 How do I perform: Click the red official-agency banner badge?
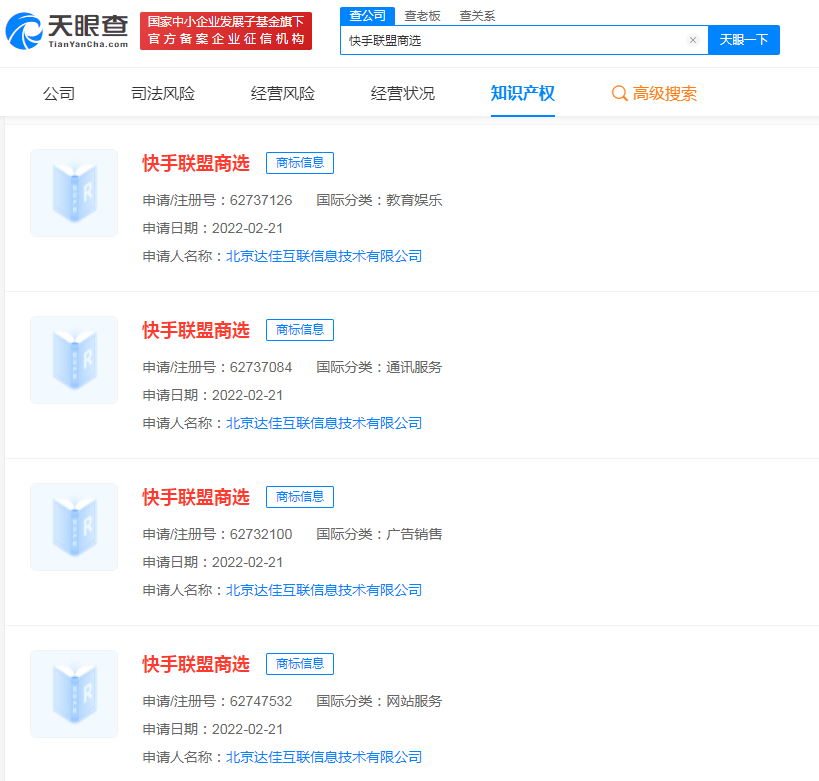[226, 31]
